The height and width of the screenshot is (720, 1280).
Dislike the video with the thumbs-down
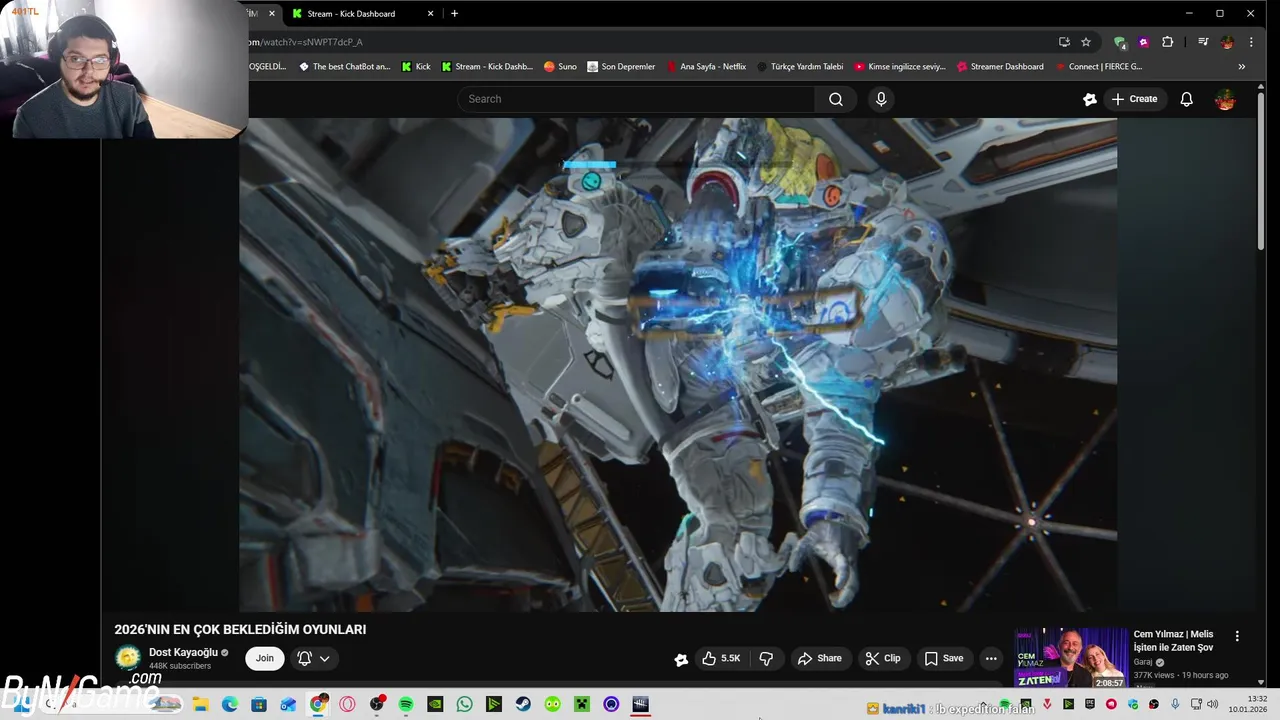pos(766,658)
